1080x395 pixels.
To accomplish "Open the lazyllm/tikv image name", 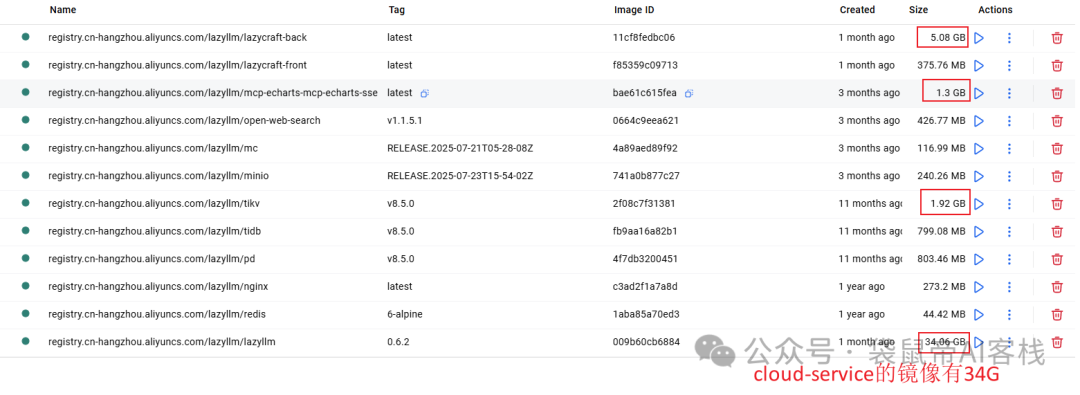I will (154, 203).
